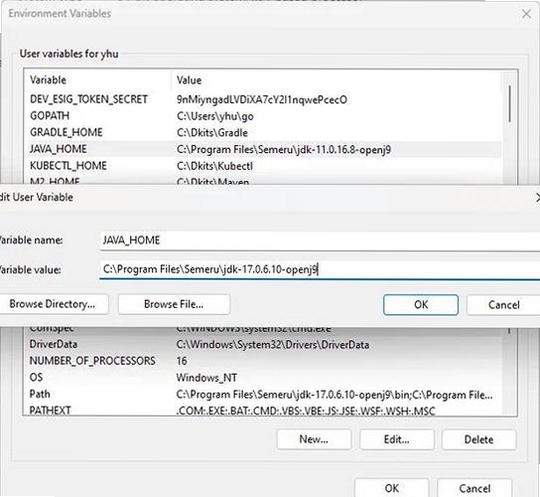Select the NUMBER_OF_PROCESSORS system variable
The image size is (540, 497).
click(262, 361)
